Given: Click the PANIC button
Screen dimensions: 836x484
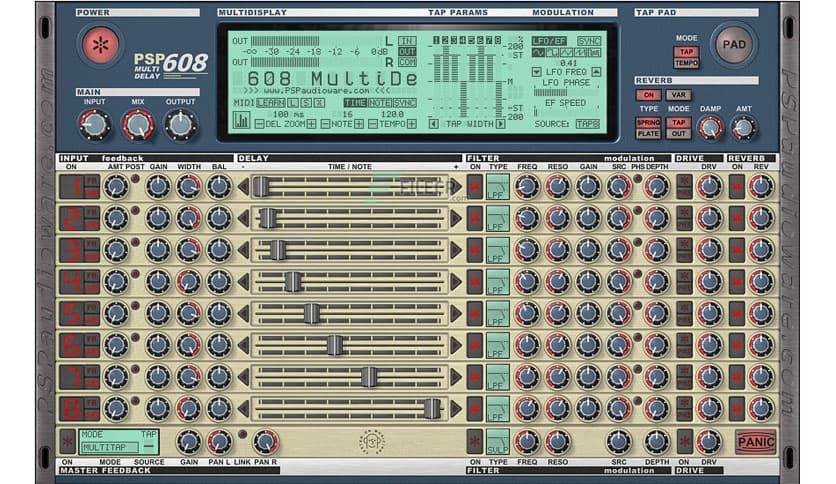Looking at the screenshot, I should coord(755,442).
